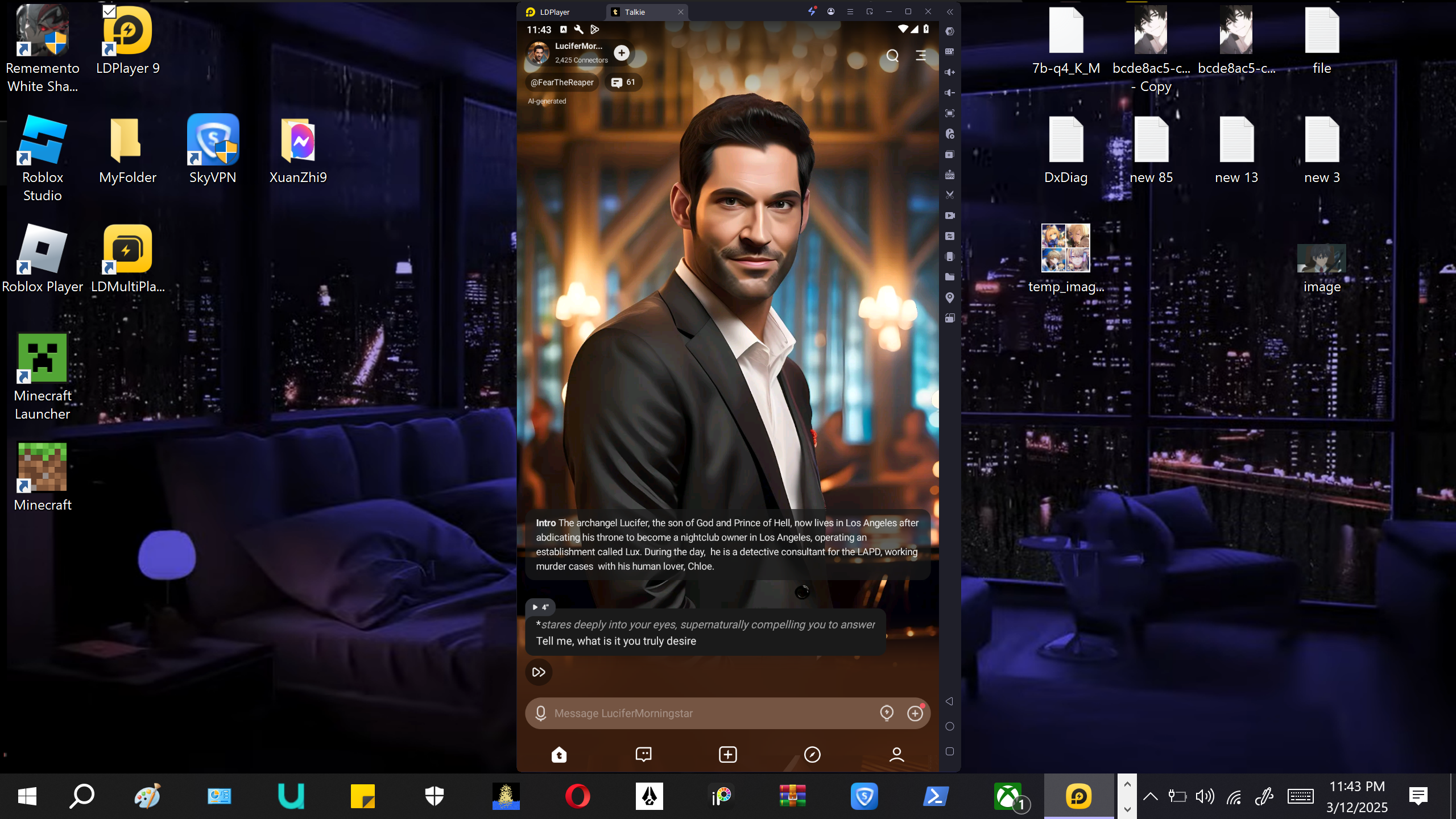Open Talkie create tab

click(x=728, y=754)
